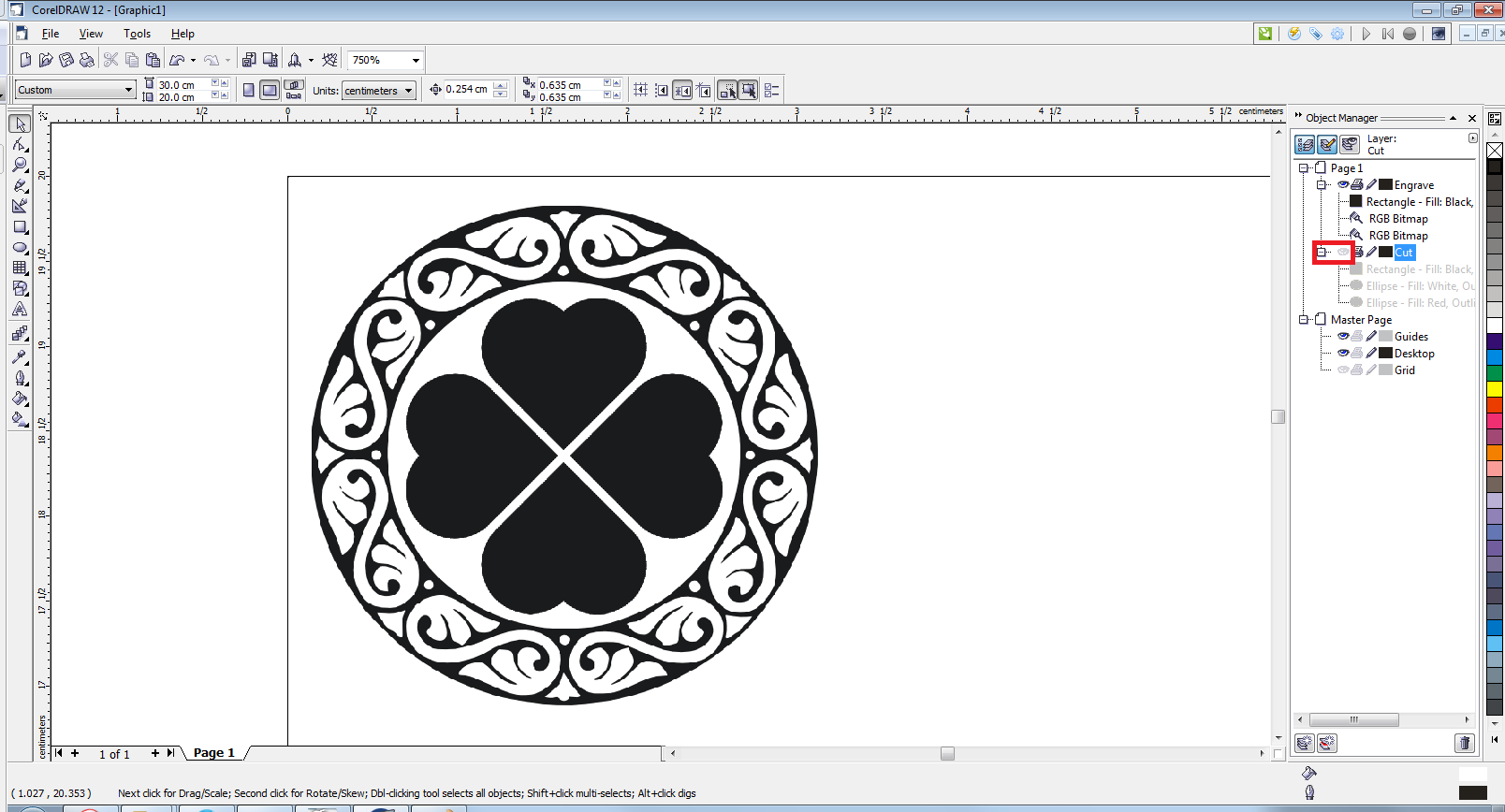Go to last page arrow in page navigator
Image resolution: width=1505 pixels, height=812 pixels.
coord(170,753)
